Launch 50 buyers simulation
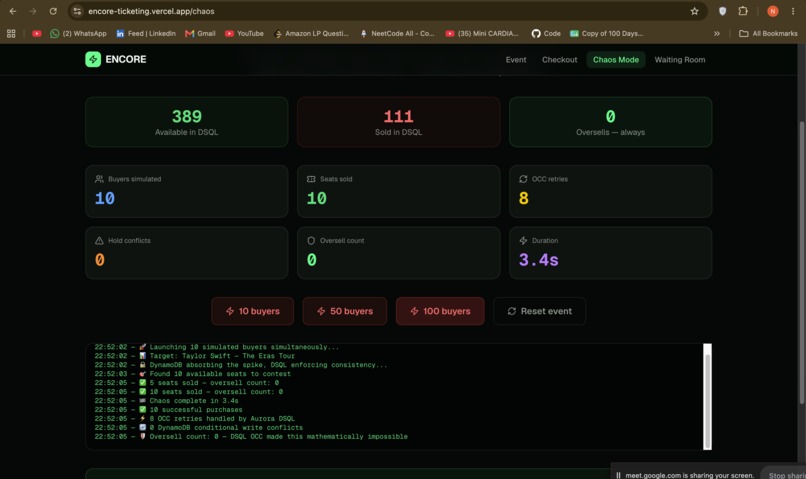 click(x=344, y=311)
